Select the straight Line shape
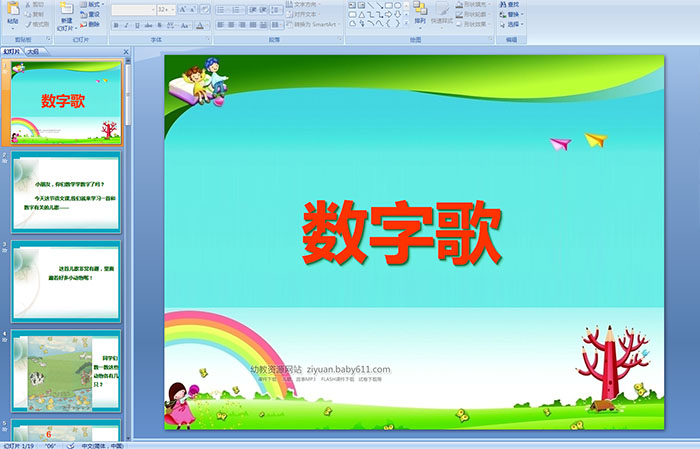This screenshot has height=449, width=700. point(370,5)
